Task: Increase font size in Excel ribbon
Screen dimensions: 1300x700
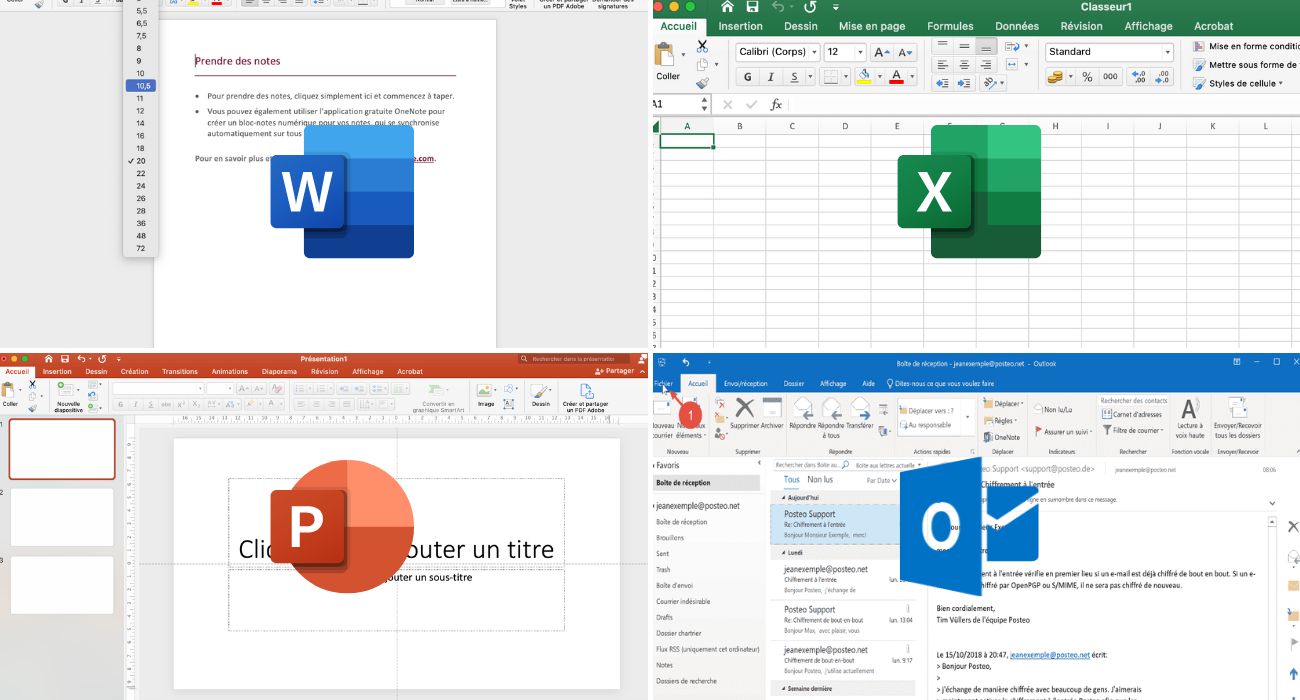Action: (x=882, y=52)
